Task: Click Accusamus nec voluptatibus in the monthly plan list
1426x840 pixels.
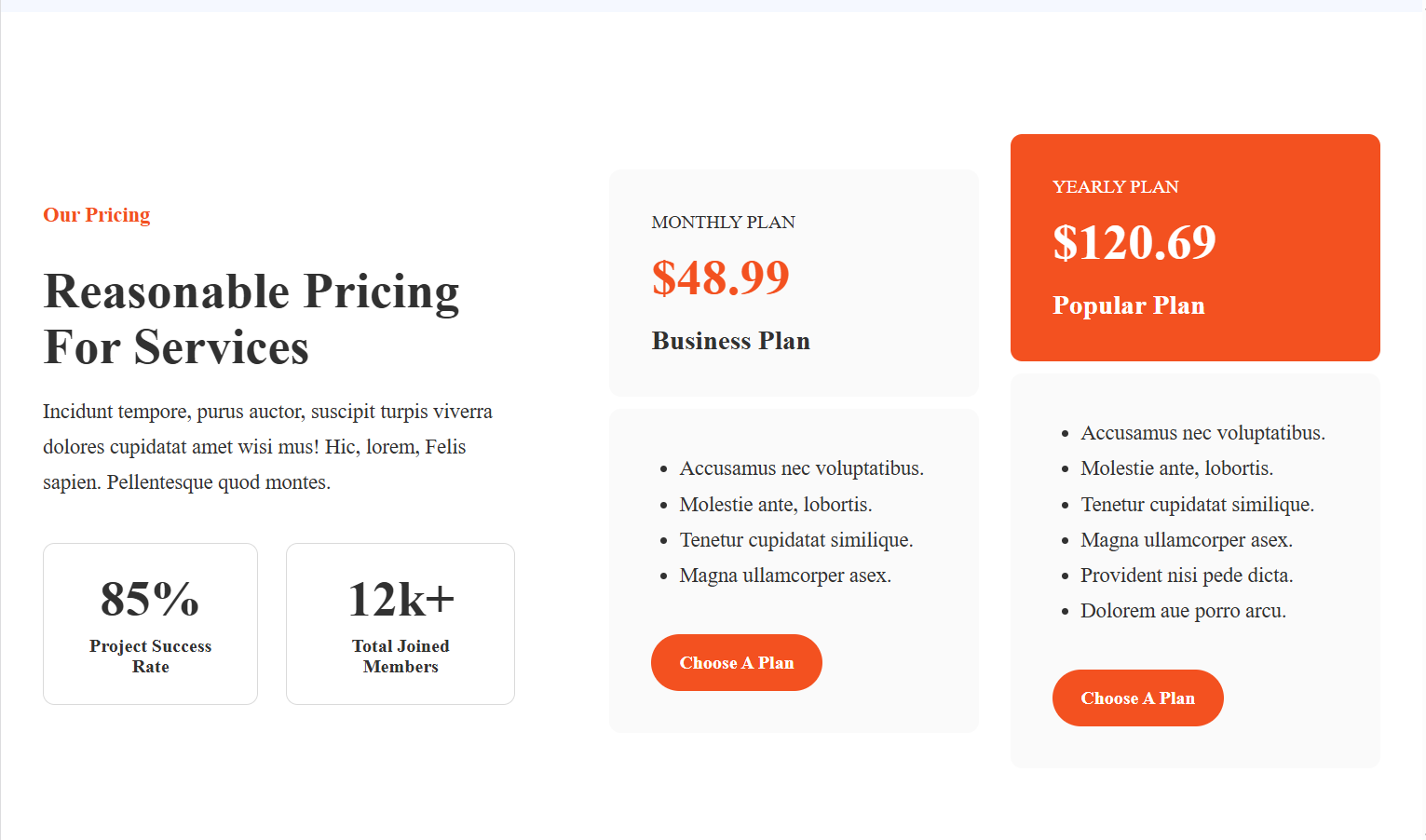Action: click(801, 468)
